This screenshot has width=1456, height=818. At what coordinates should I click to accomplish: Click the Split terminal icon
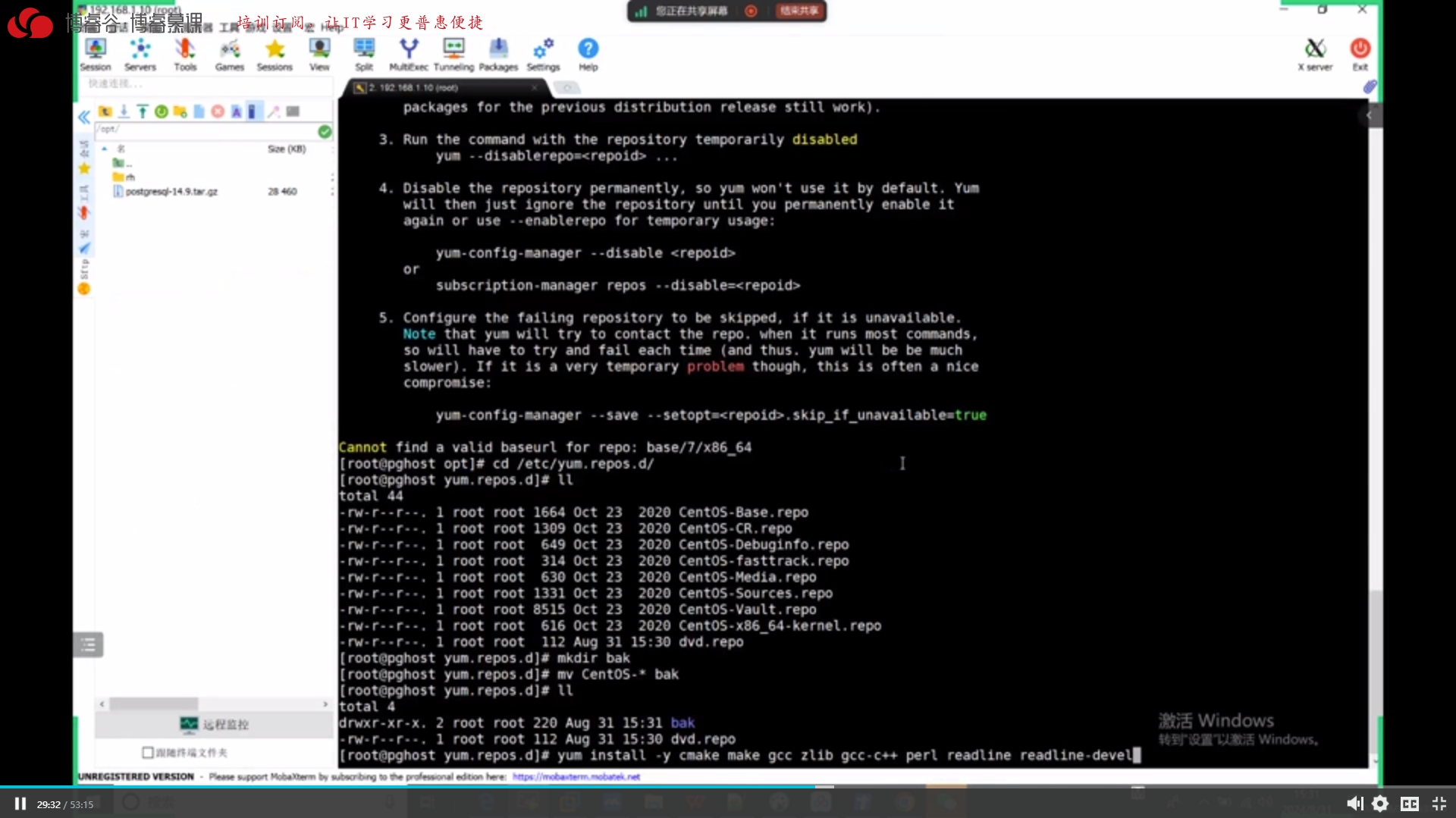click(x=364, y=55)
